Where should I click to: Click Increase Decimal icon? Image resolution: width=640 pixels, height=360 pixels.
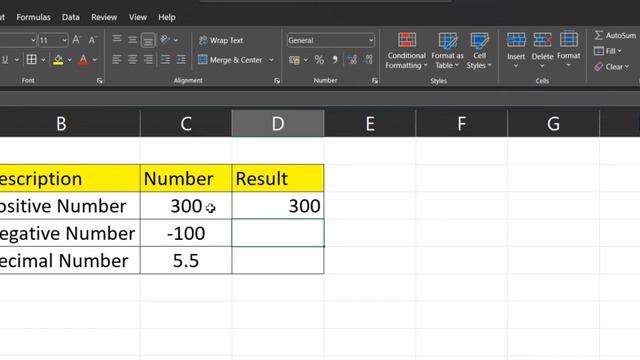pos(352,60)
